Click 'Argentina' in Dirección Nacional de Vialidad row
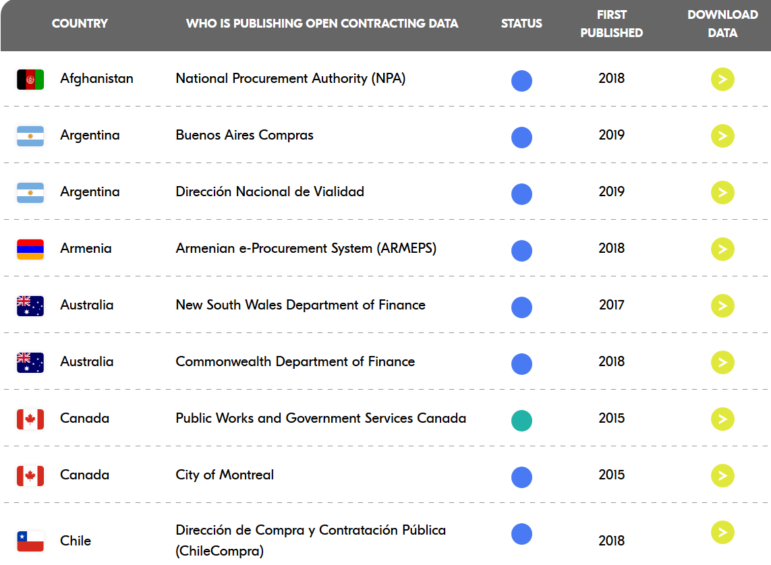771x565 pixels. (x=89, y=192)
